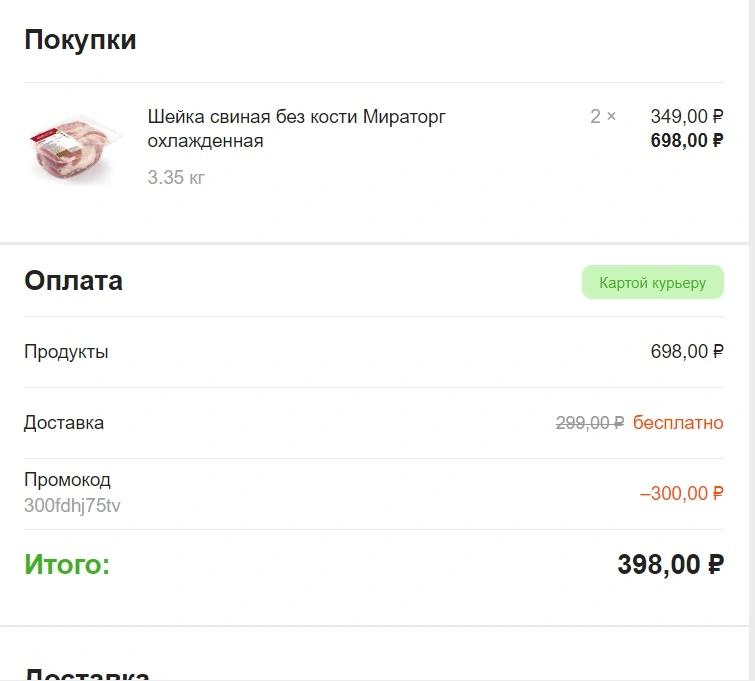
Task: Click the pork neck product thumbnail image
Action: pyautogui.click(x=73, y=150)
